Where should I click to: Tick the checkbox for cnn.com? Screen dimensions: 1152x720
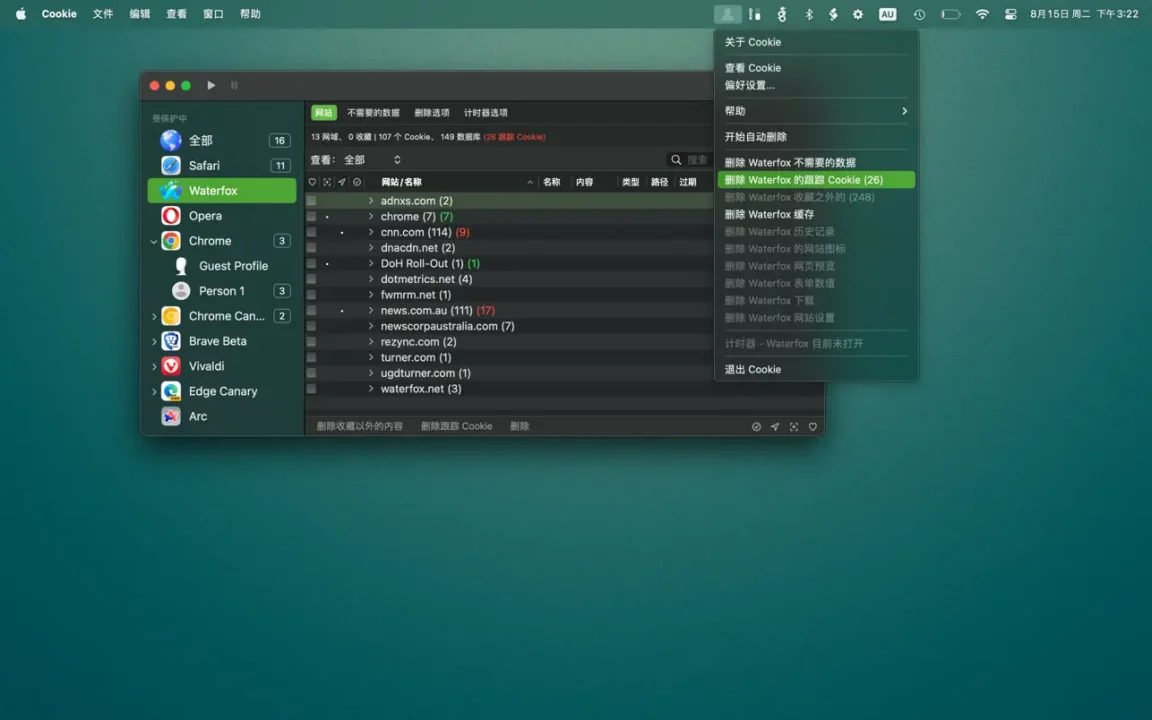[312, 232]
